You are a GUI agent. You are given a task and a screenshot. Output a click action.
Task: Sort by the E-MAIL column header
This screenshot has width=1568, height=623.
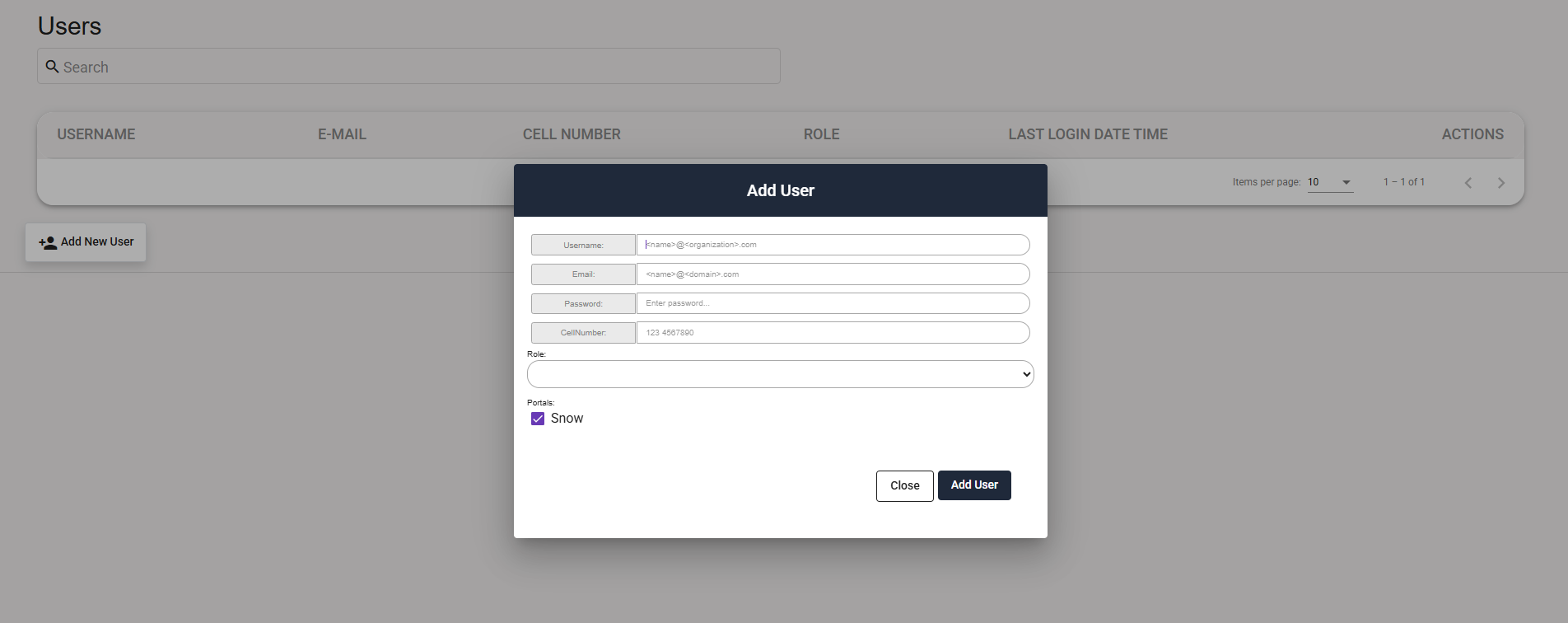click(342, 134)
